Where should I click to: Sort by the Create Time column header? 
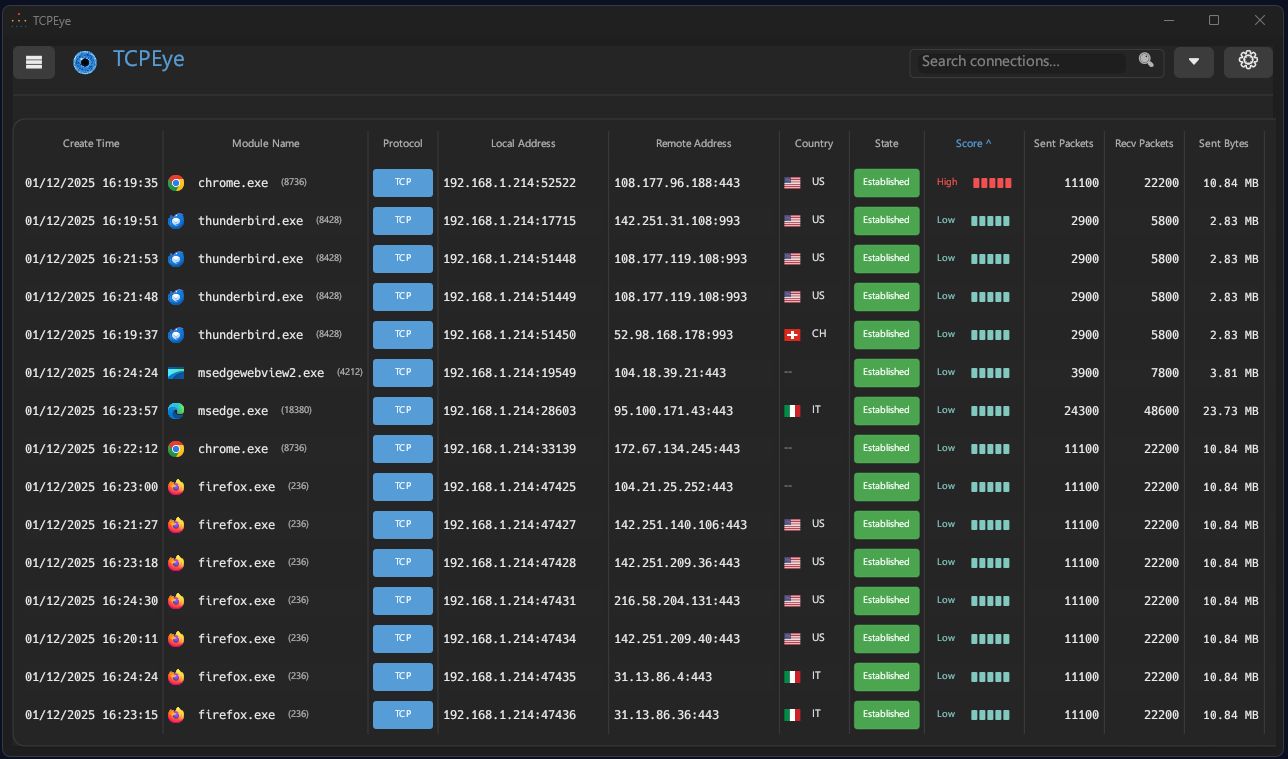click(91, 144)
